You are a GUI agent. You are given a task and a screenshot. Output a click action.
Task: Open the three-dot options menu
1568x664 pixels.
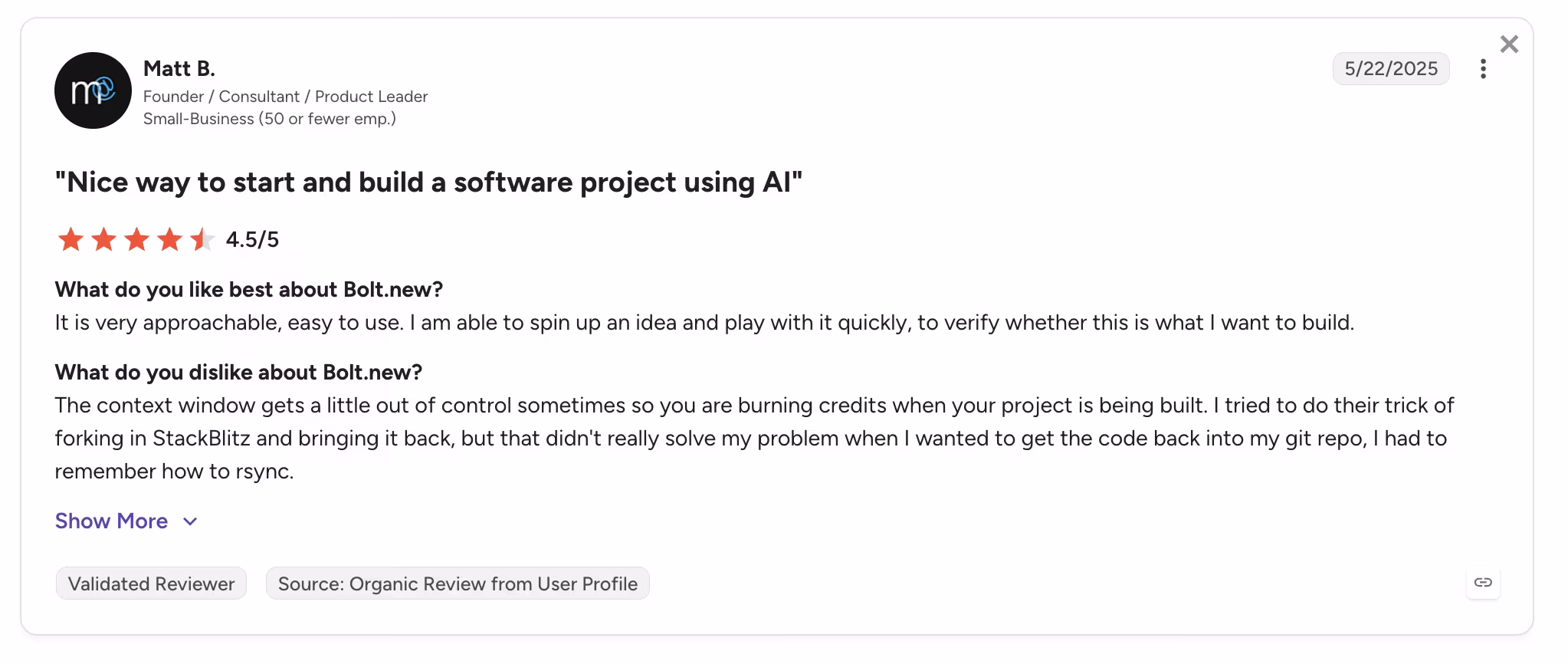pyautogui.click(x=1483, y=69)
